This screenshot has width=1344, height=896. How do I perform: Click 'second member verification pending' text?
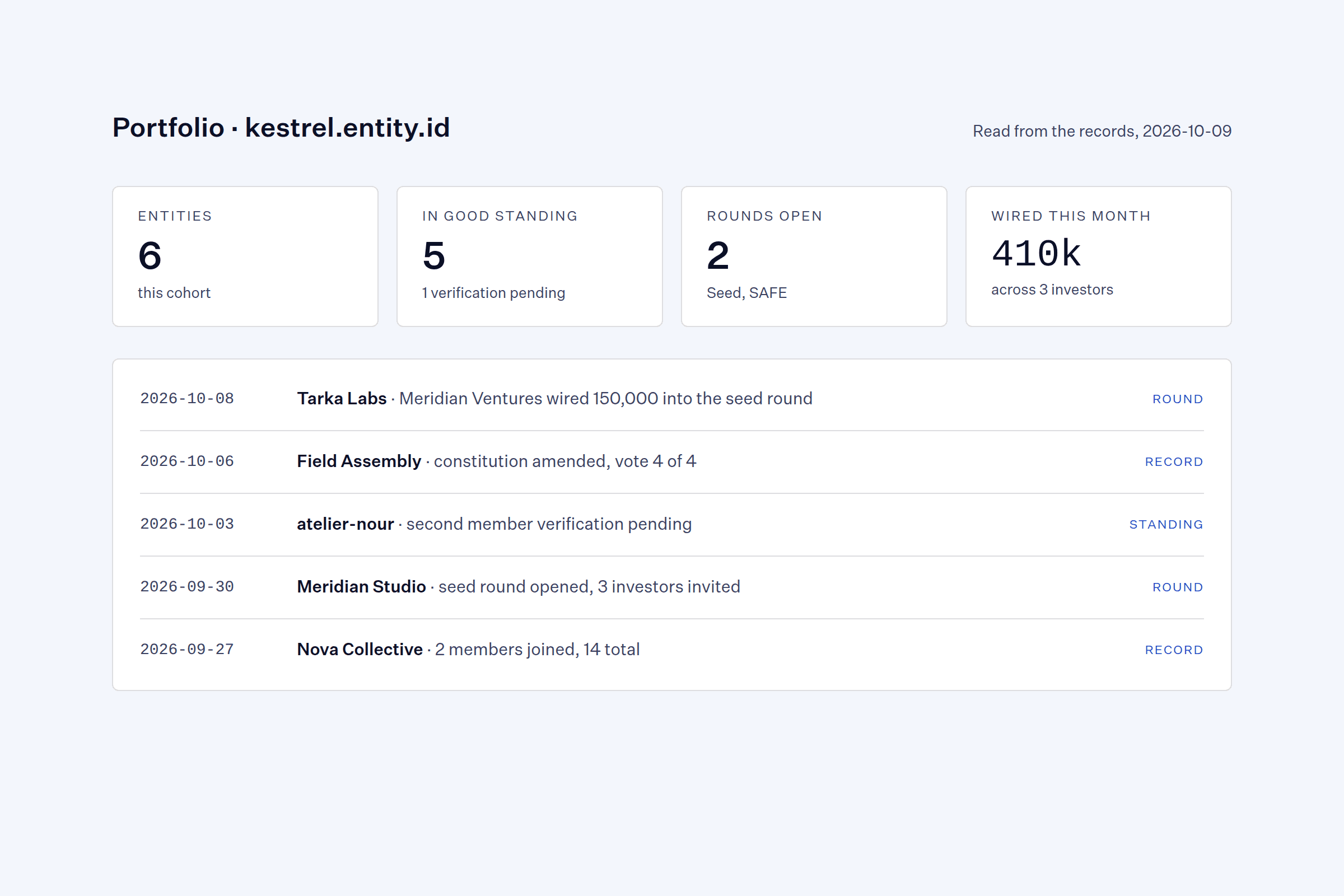[549, 524]
